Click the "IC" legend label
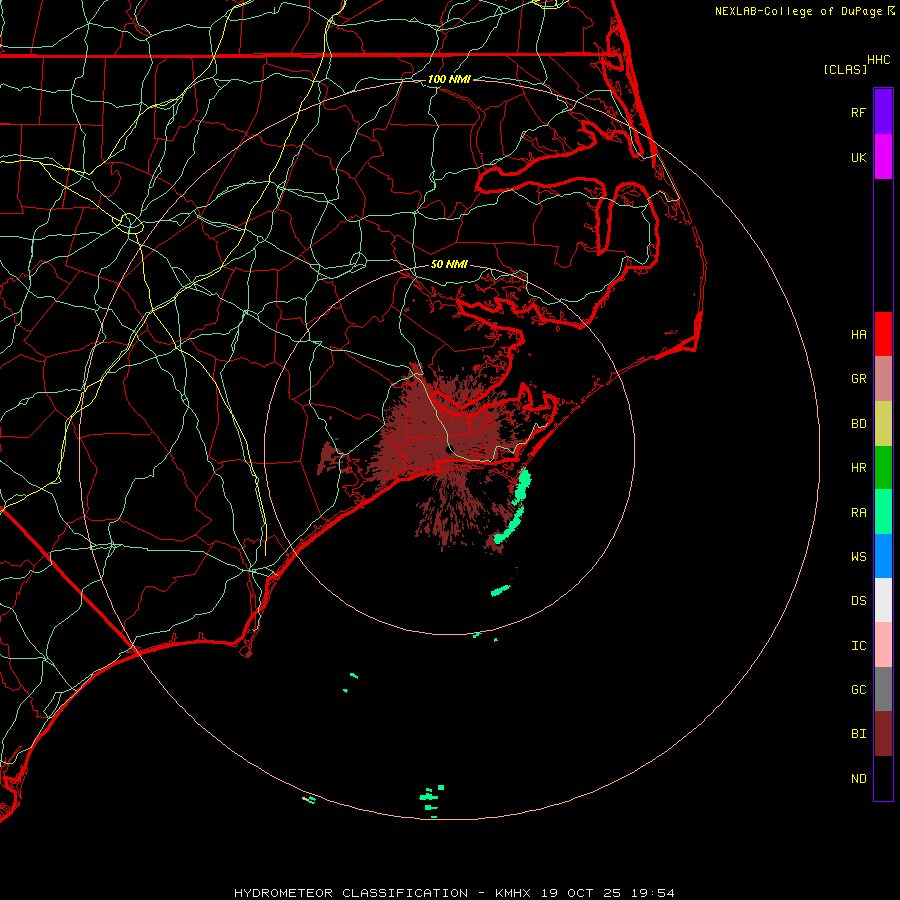This screenshot has height=900, width=900. pos(858,646)
